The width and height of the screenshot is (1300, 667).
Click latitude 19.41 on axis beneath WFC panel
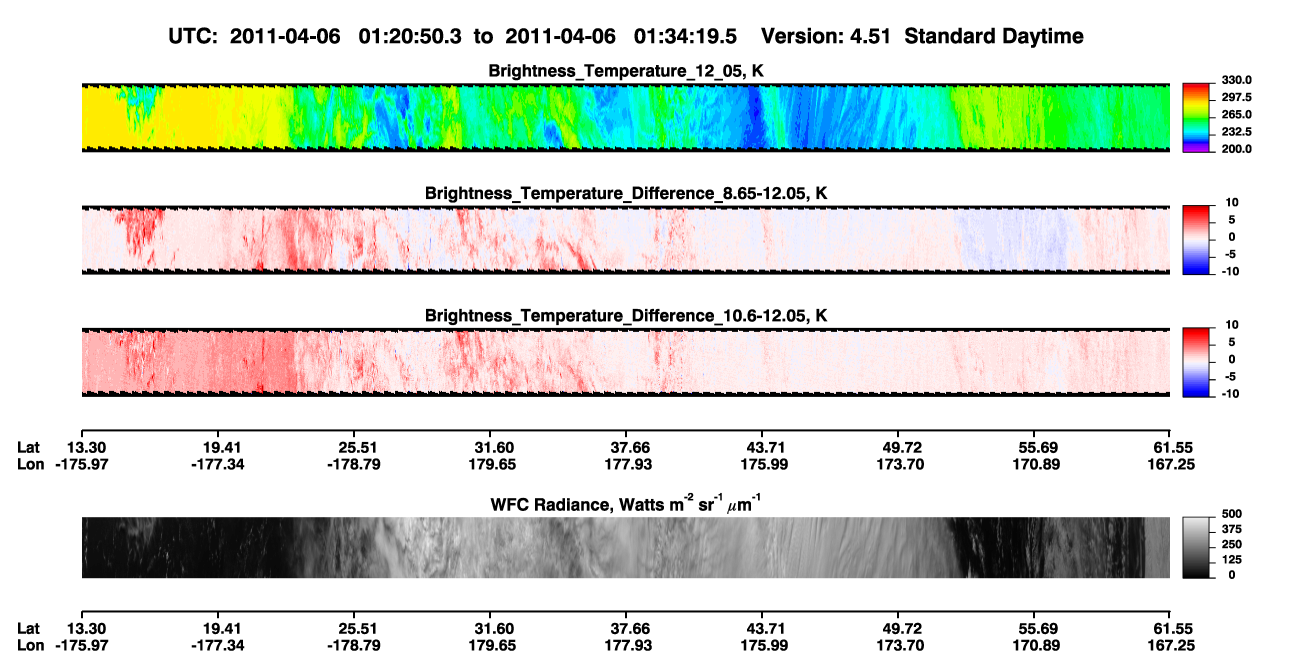coord(218,628)
